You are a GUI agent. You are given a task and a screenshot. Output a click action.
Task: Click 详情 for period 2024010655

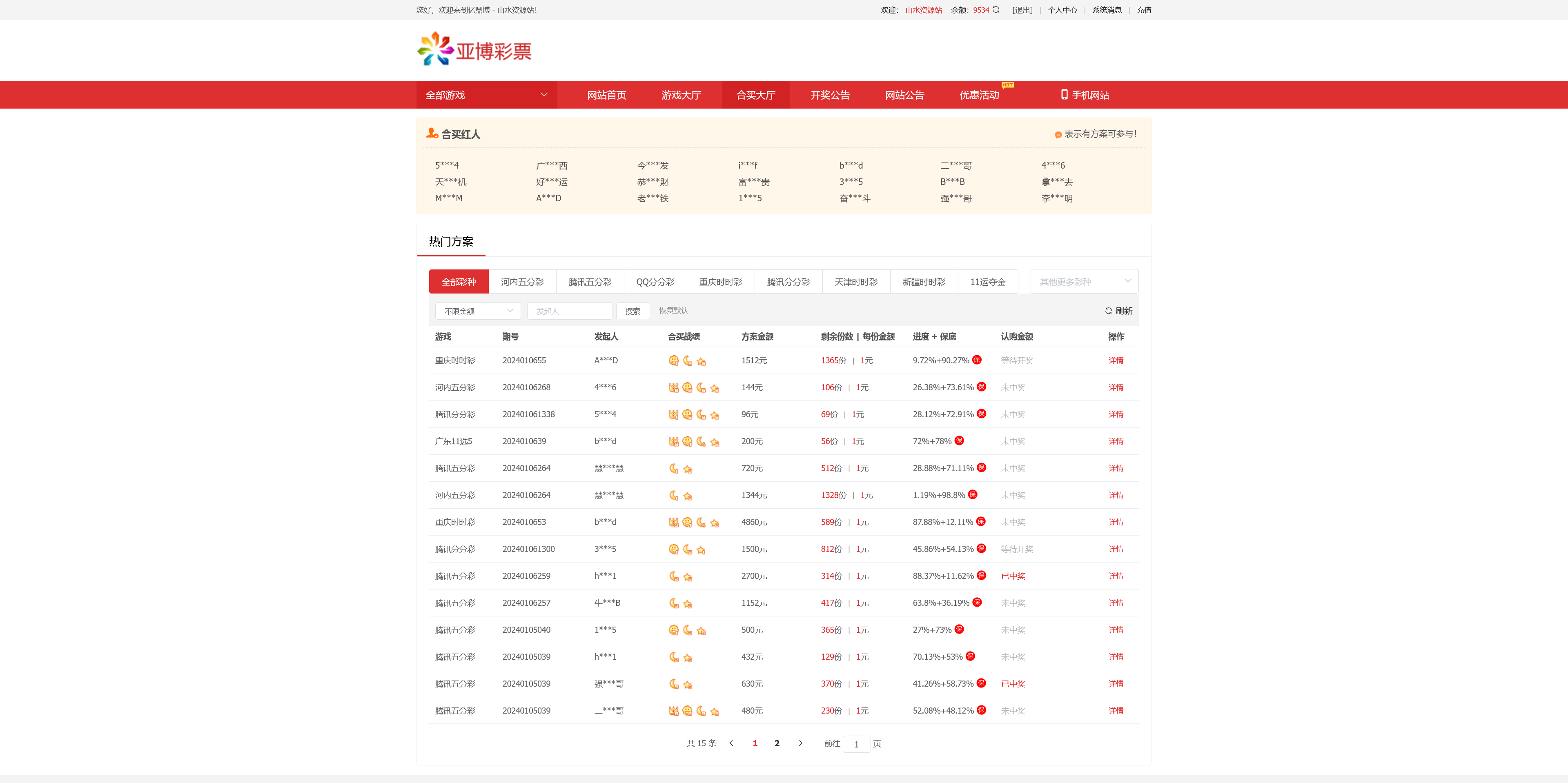coord(1116,360)
